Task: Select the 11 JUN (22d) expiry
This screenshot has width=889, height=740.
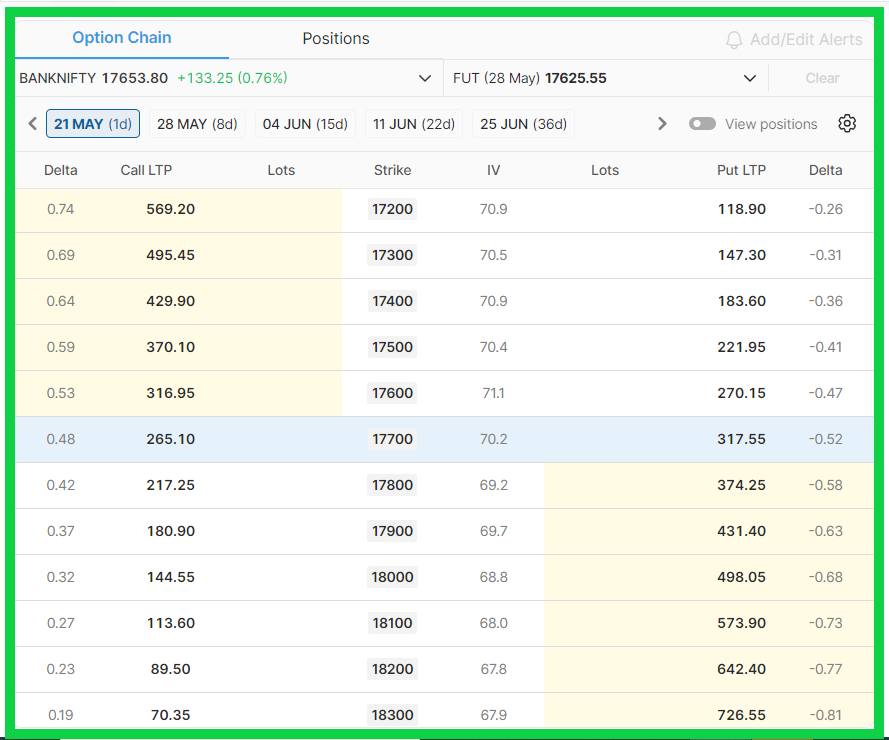Action: click(414, 124)
